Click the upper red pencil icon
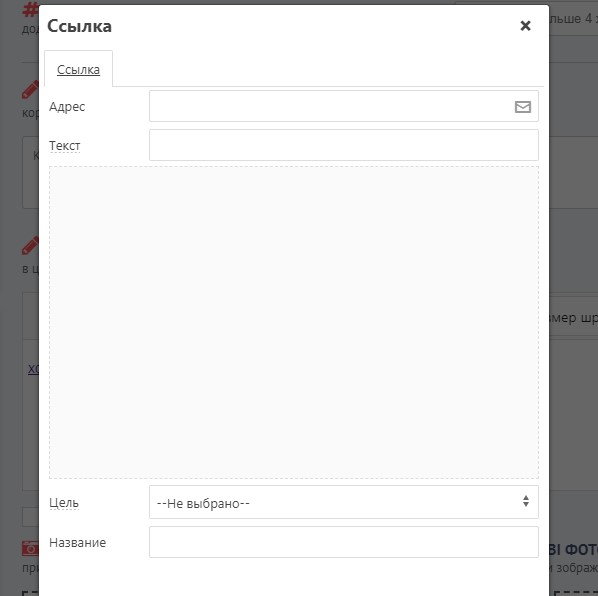598x596 pixels. coord(31,90)
